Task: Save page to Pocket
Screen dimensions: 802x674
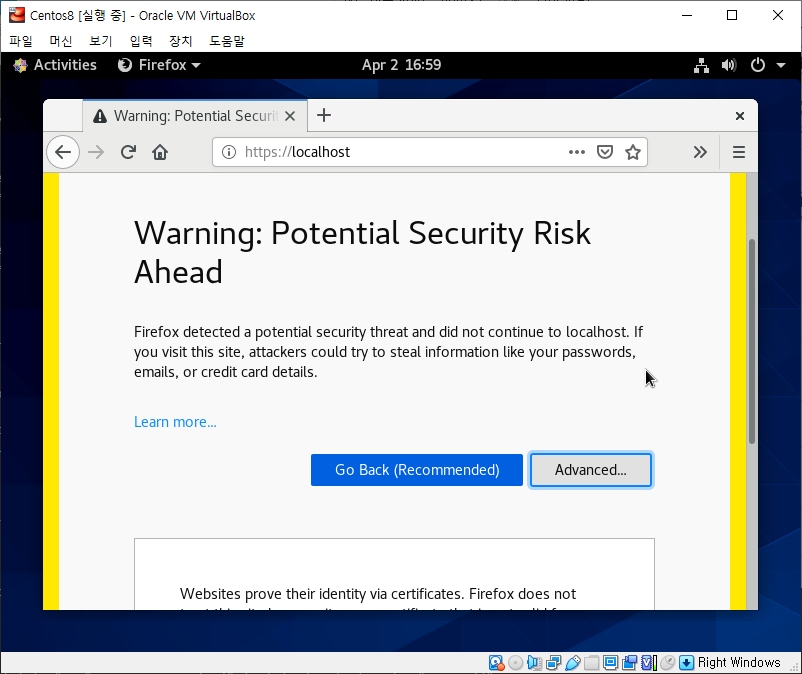Action: pos(605,152)
